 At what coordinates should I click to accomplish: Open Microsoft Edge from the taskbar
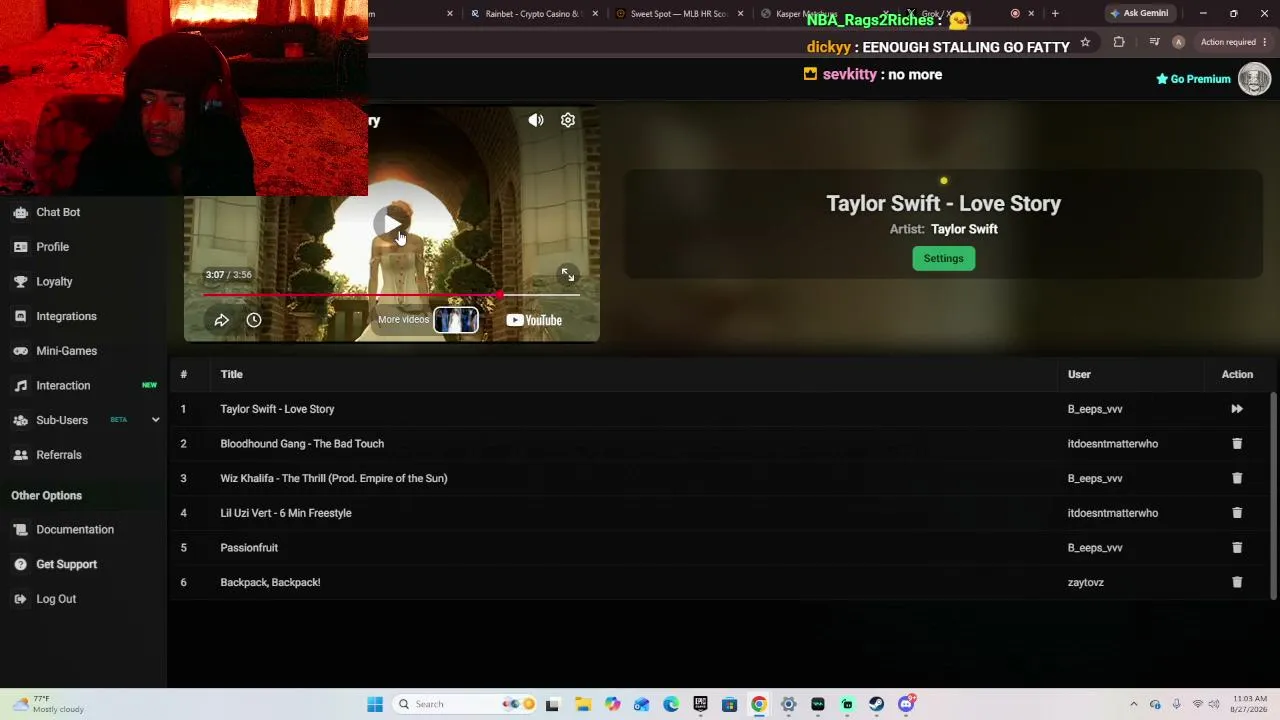point(671,704)
